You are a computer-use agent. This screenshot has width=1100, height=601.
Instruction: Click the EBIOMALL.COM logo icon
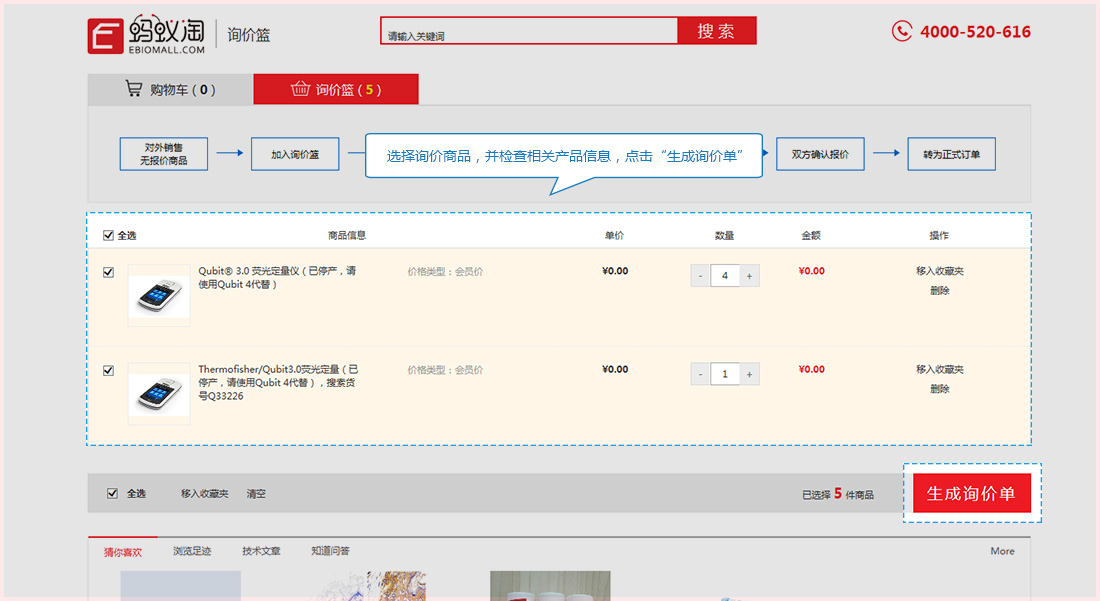105,36
